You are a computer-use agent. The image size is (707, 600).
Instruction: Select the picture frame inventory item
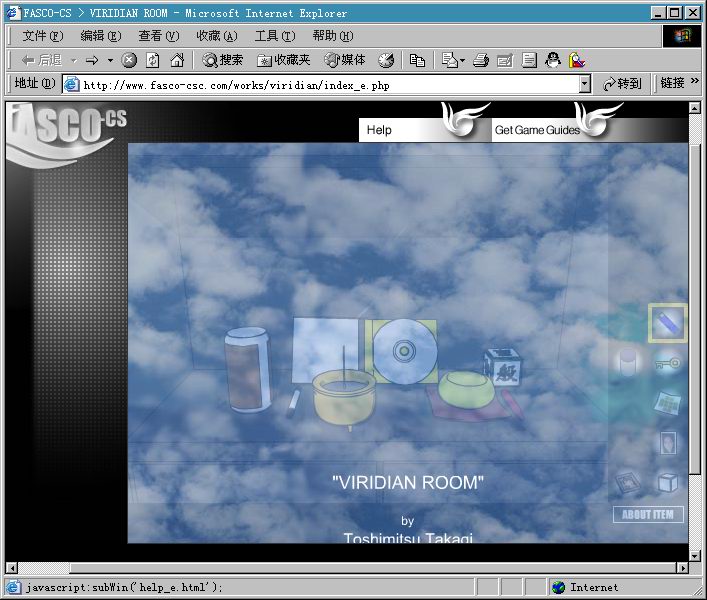pyautogui.click(x=628, y=482)
